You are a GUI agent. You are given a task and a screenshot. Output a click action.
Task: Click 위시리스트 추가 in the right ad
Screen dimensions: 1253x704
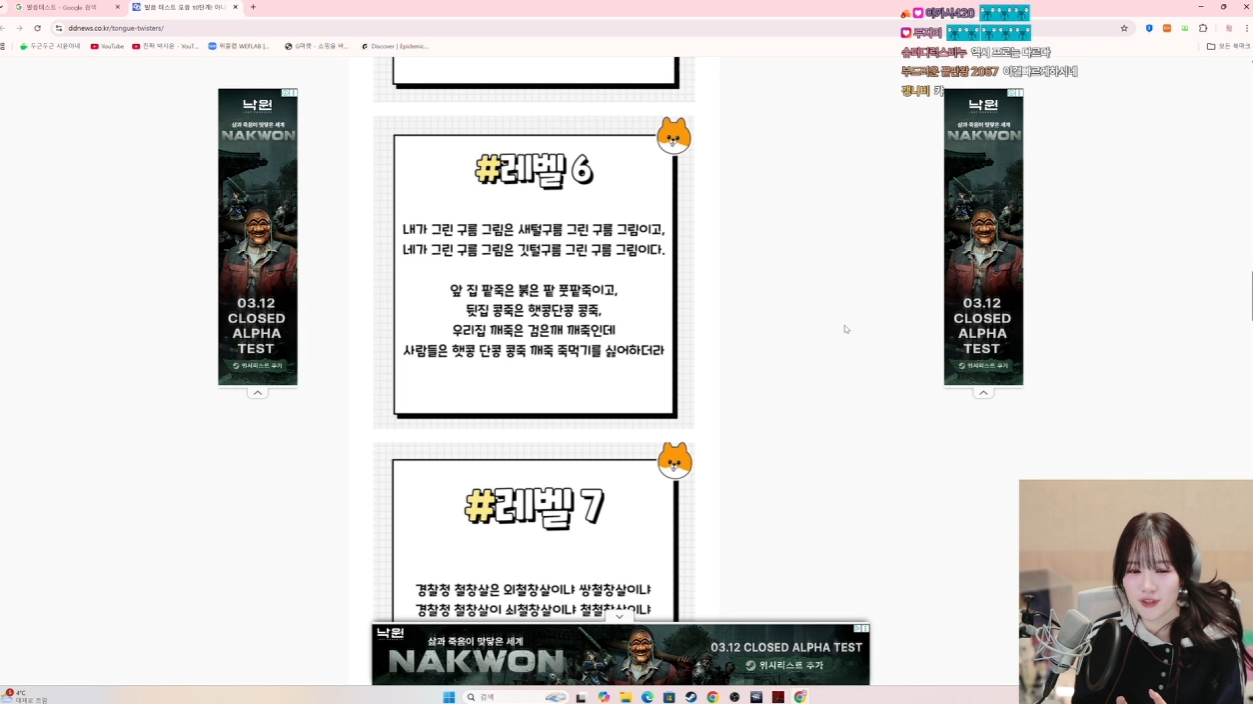click(x=983, y=366)
